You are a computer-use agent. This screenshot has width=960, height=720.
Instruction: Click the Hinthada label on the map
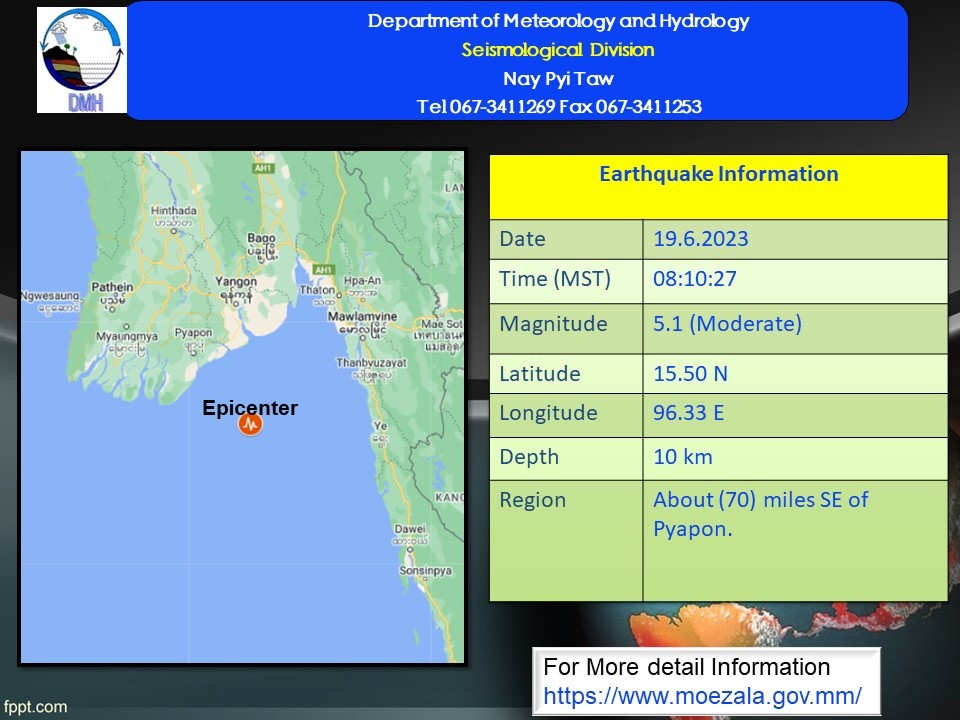click(x=173, y=211)
